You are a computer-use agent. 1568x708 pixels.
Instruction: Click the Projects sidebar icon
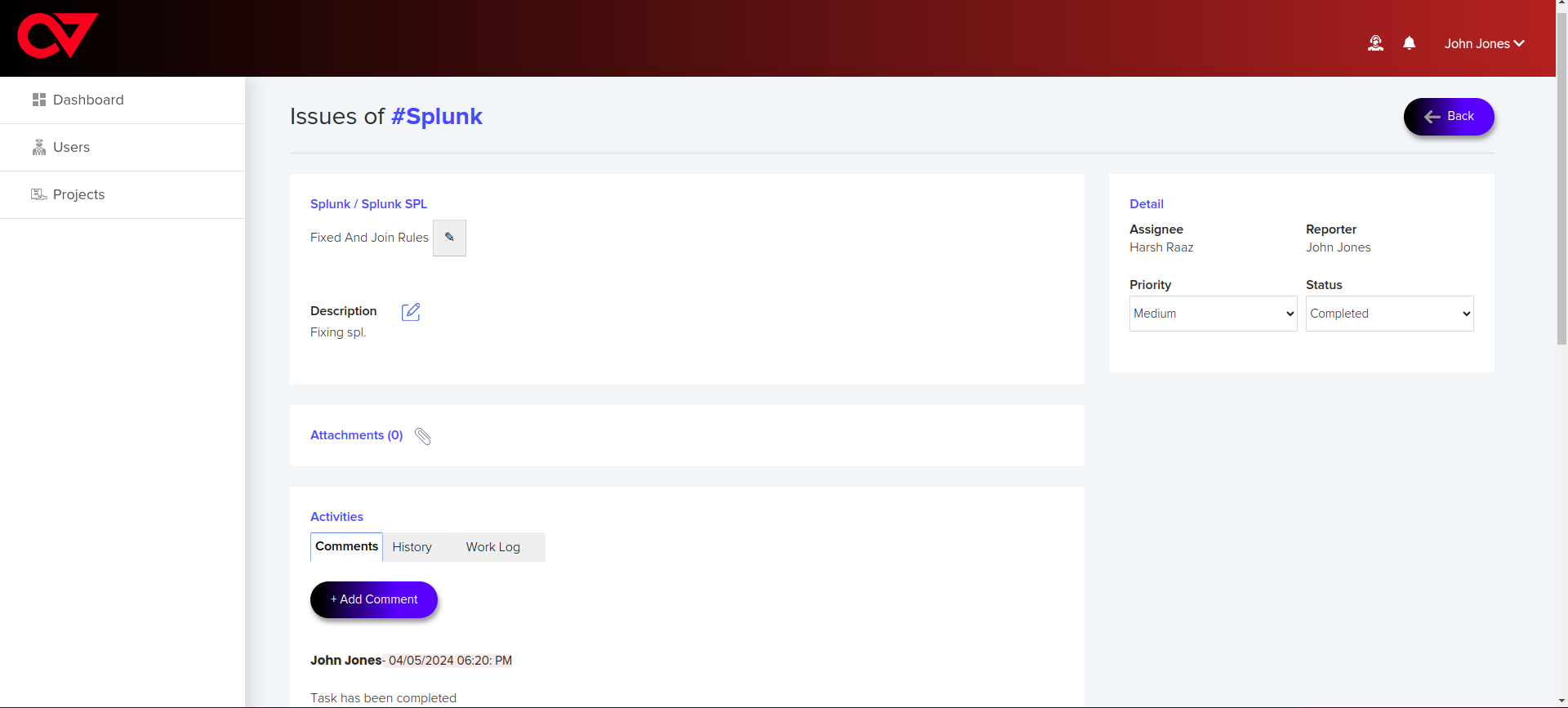(x=38, y=194)
